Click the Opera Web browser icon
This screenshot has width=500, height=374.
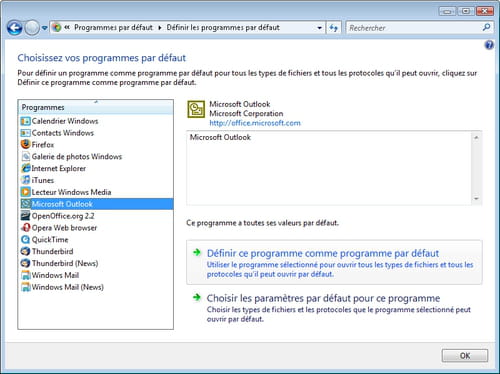coord(26,228)
